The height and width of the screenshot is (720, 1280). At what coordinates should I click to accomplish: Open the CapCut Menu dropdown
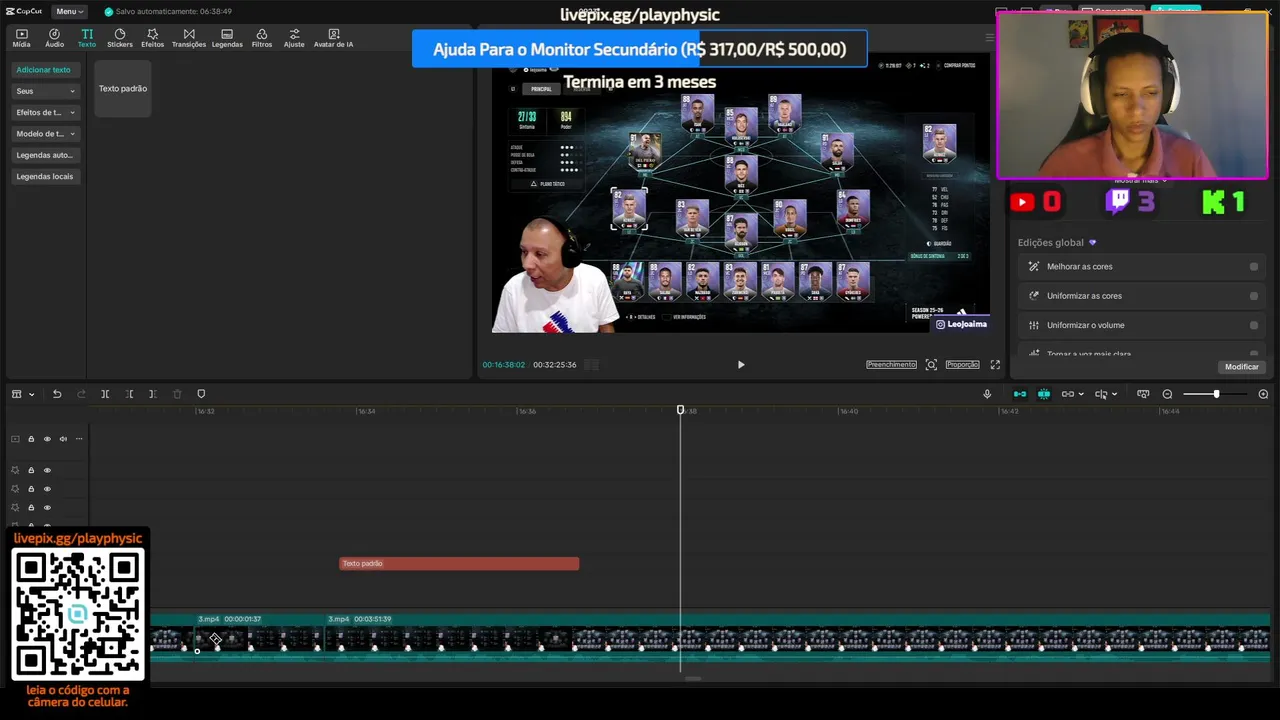point(69,11)
